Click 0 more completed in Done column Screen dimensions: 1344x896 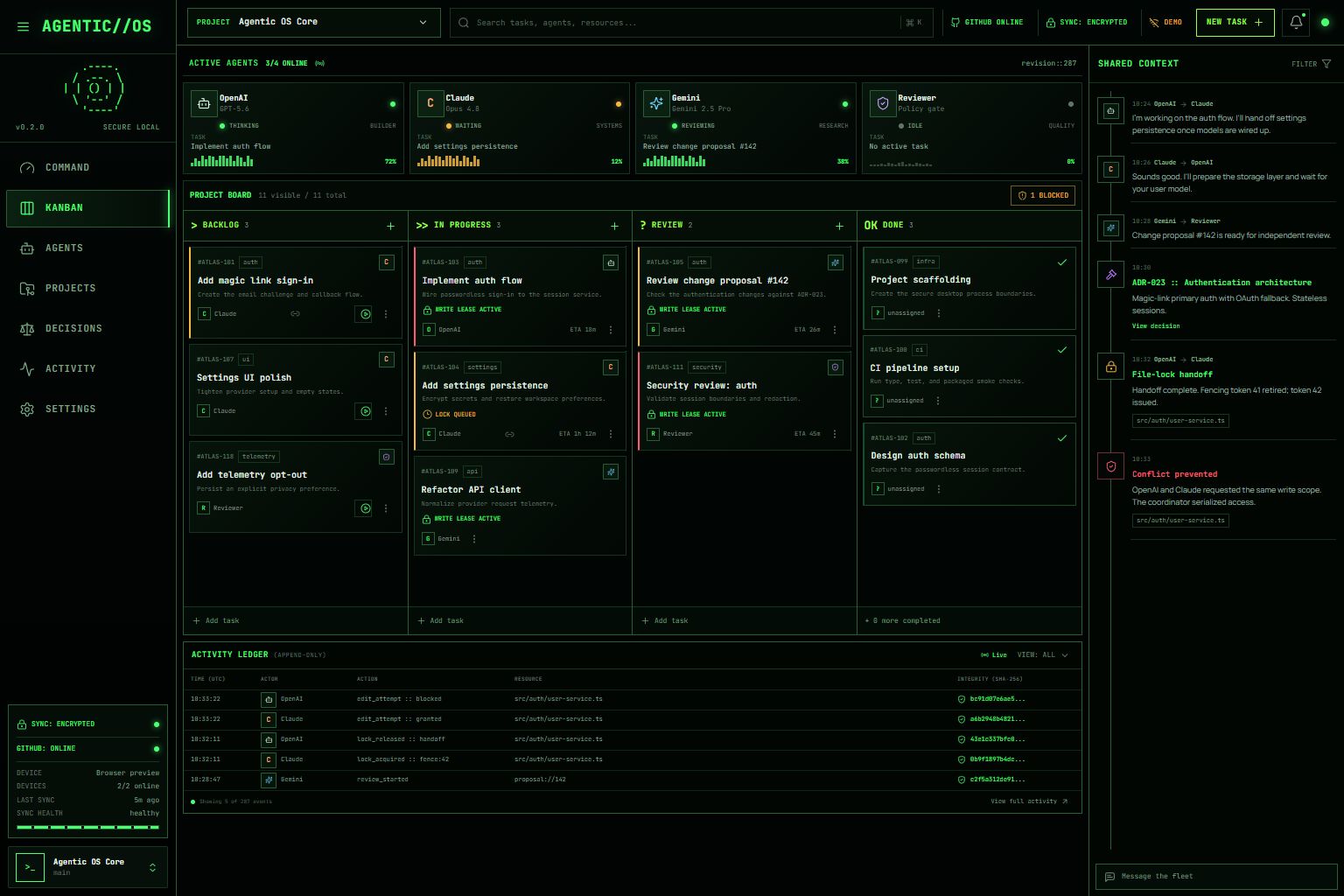click(902, 620)
